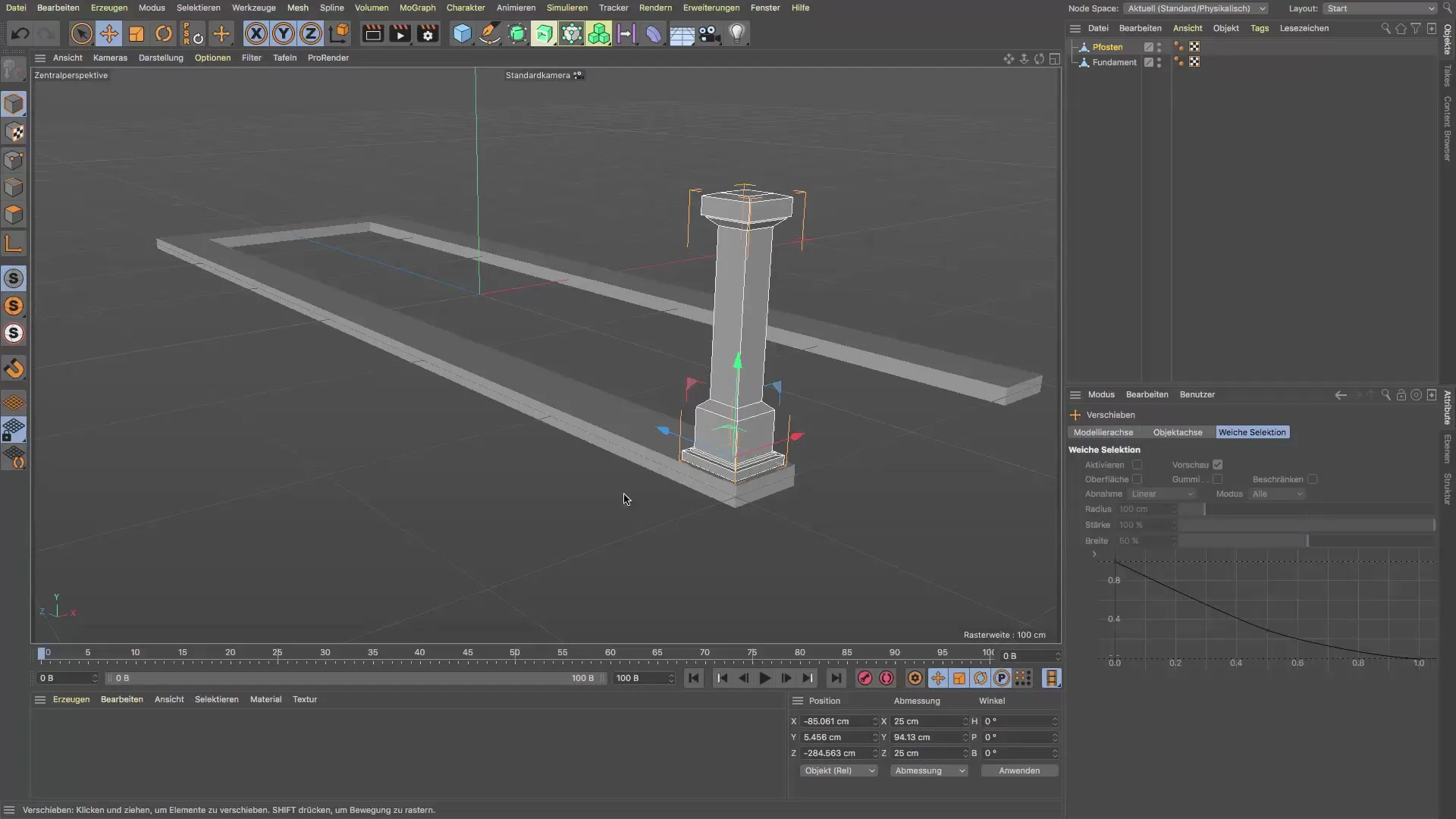
Task: Add a Light object
Action: pyautogui.click(x=737, y=33)
